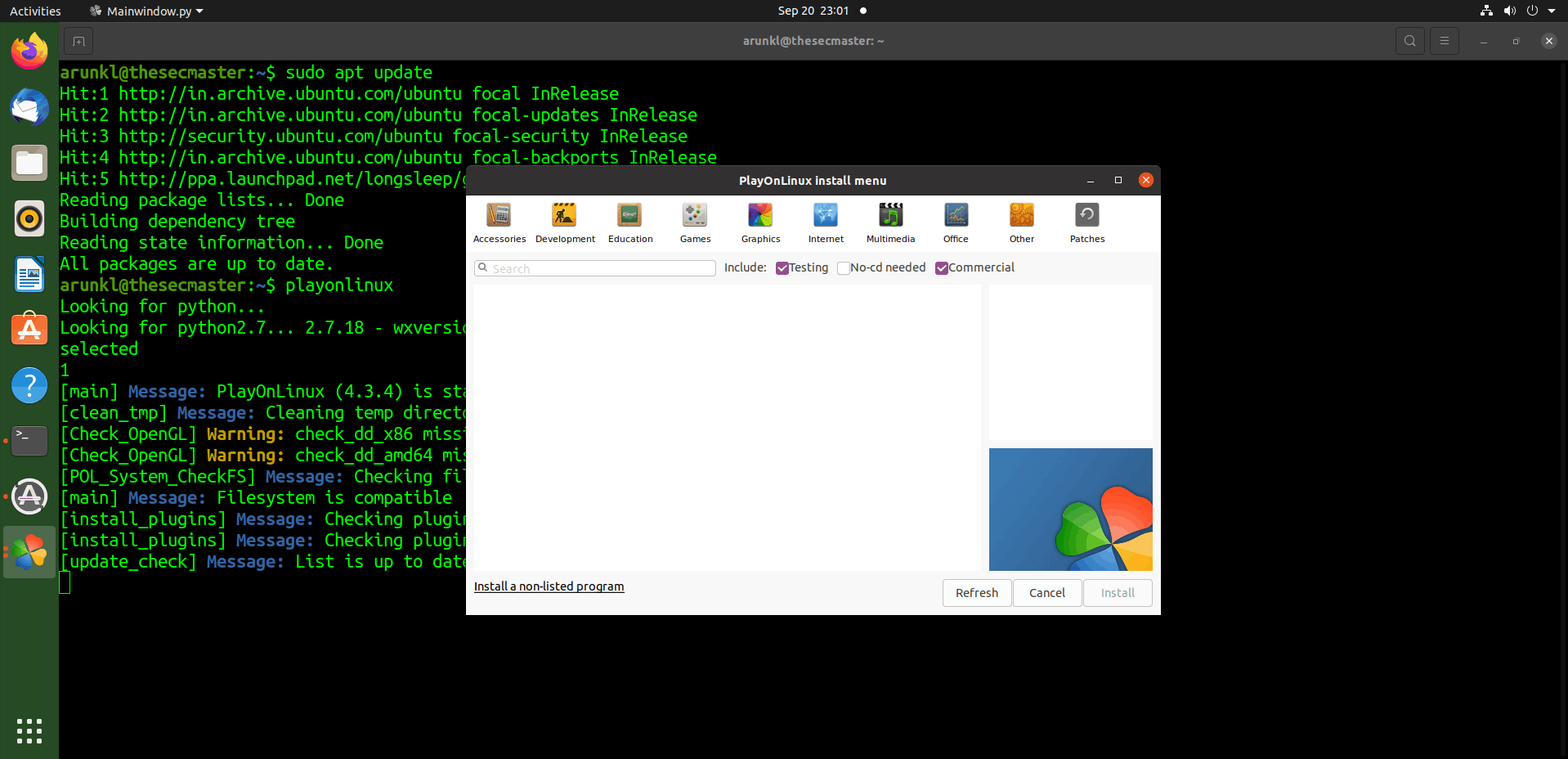Open a new tab in Terminal
1568x759 pixels.
(x=78, y=41)
